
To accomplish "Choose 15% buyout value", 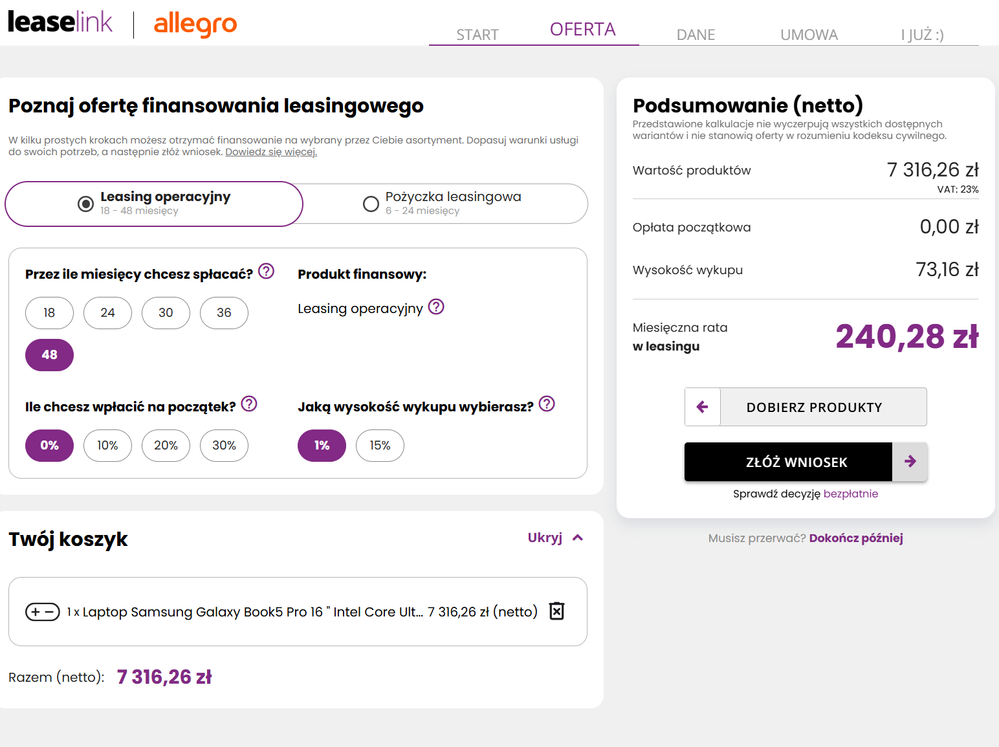I will pyautogui.click(x=380, y=445).
